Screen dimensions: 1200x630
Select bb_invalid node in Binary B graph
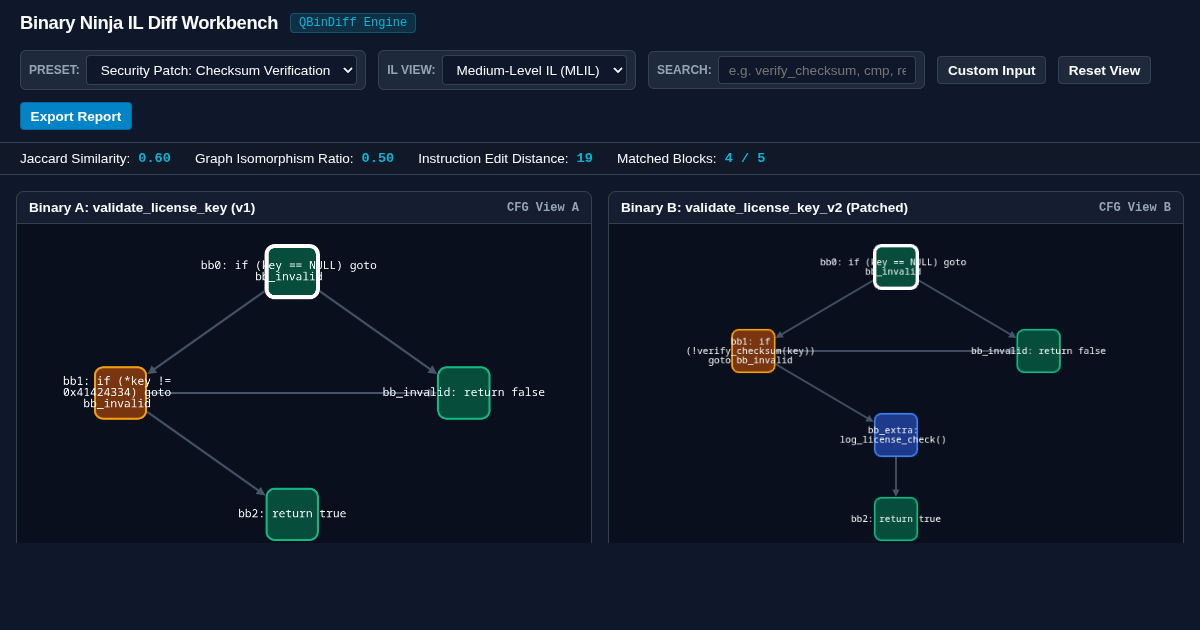[x=1039, y=351]
